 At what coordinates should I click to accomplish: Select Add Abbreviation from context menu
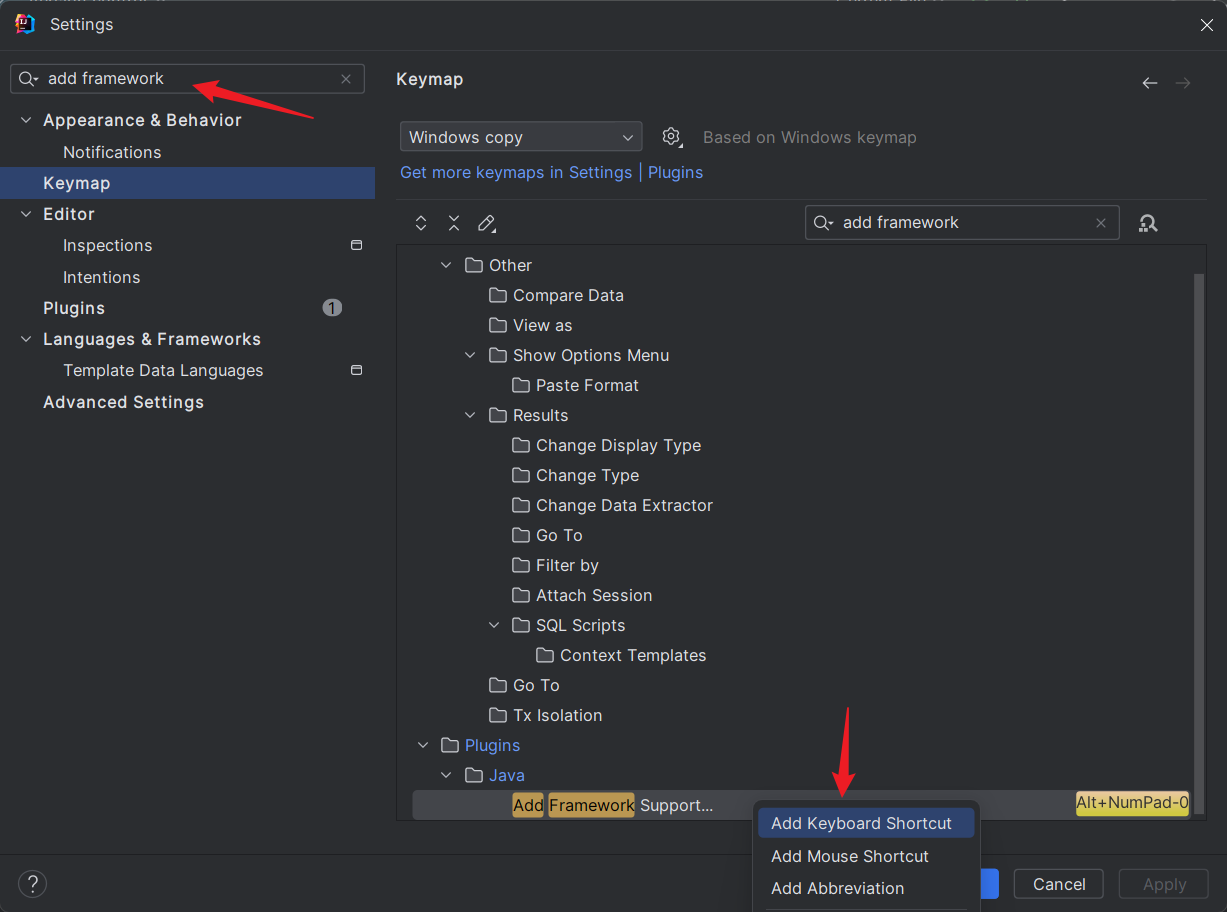point(837,888)
